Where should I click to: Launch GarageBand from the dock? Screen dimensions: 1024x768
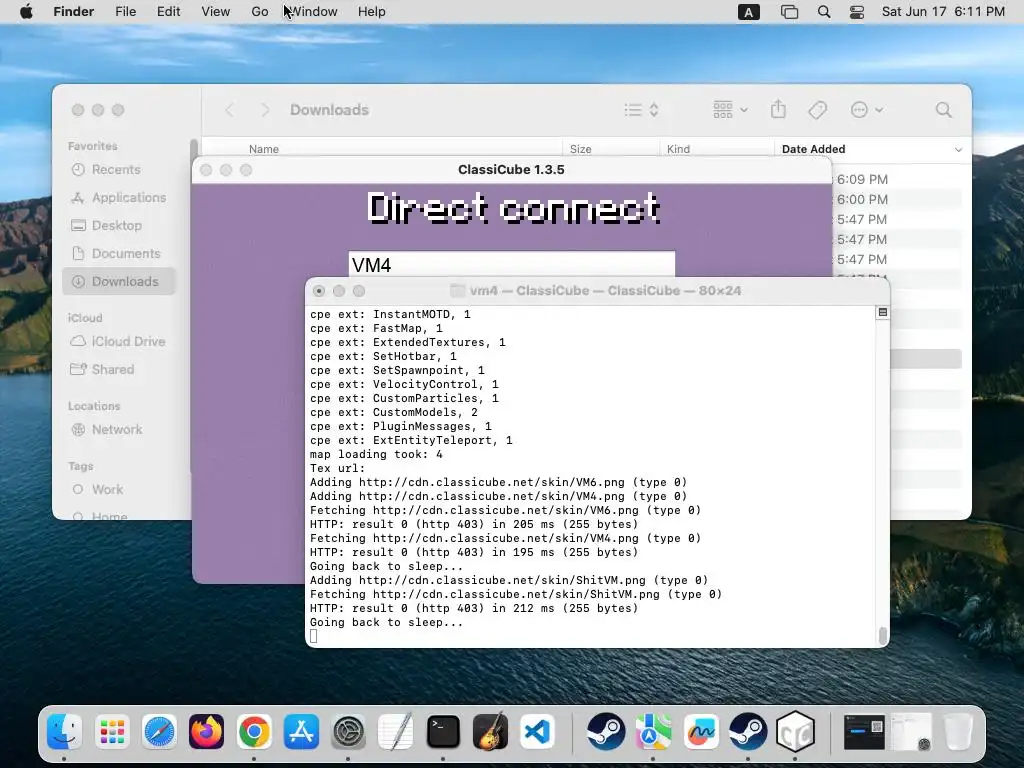click(x=490, y=731)
